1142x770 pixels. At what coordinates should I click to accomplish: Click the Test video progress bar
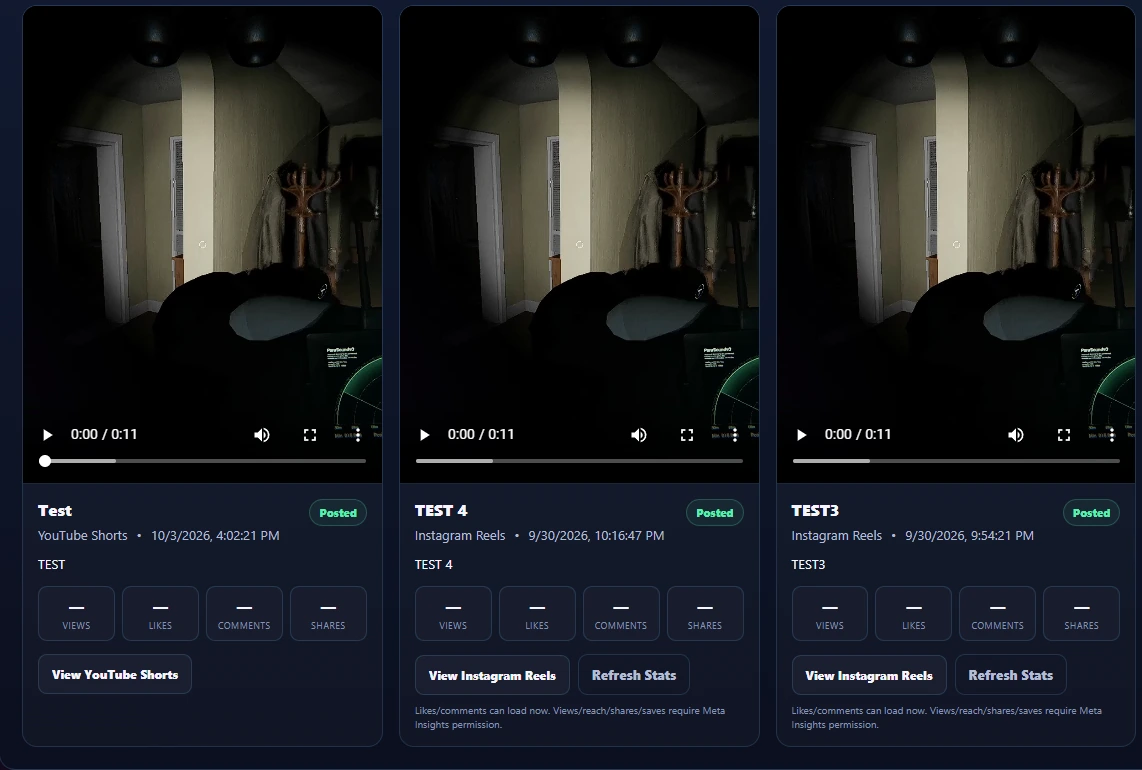(x=202, y=461)
